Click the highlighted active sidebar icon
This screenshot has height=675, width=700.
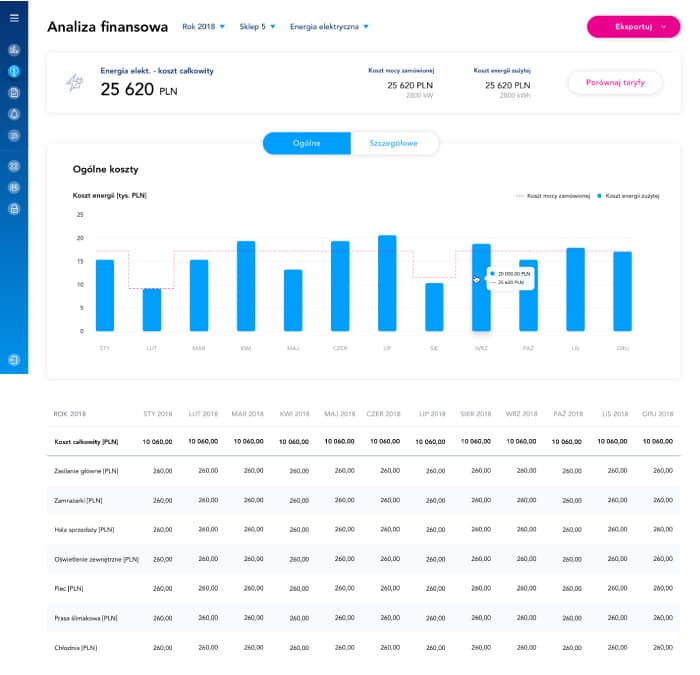(x=14, y=71)
